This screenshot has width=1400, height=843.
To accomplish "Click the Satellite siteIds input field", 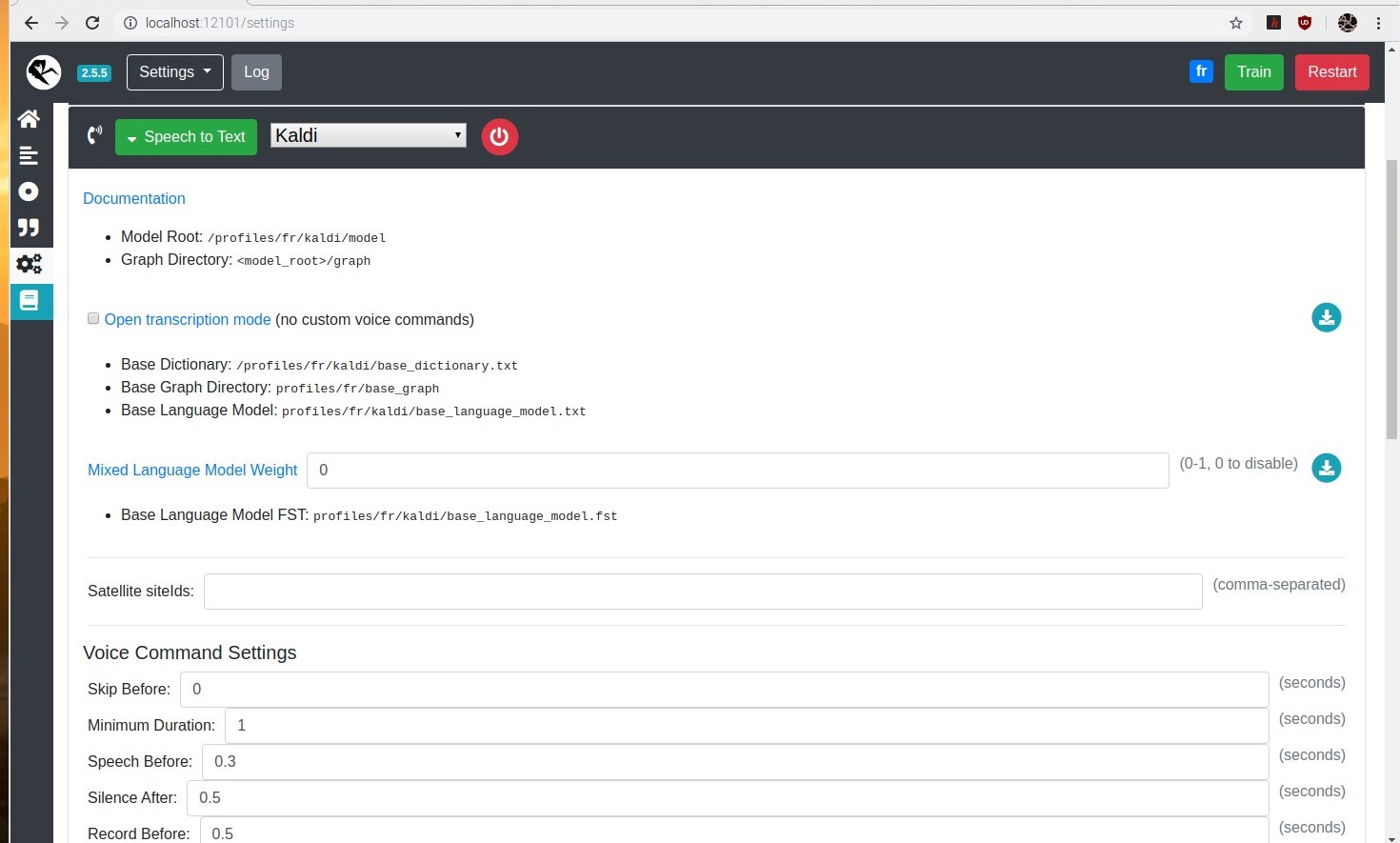I will [x=702, y=592].
